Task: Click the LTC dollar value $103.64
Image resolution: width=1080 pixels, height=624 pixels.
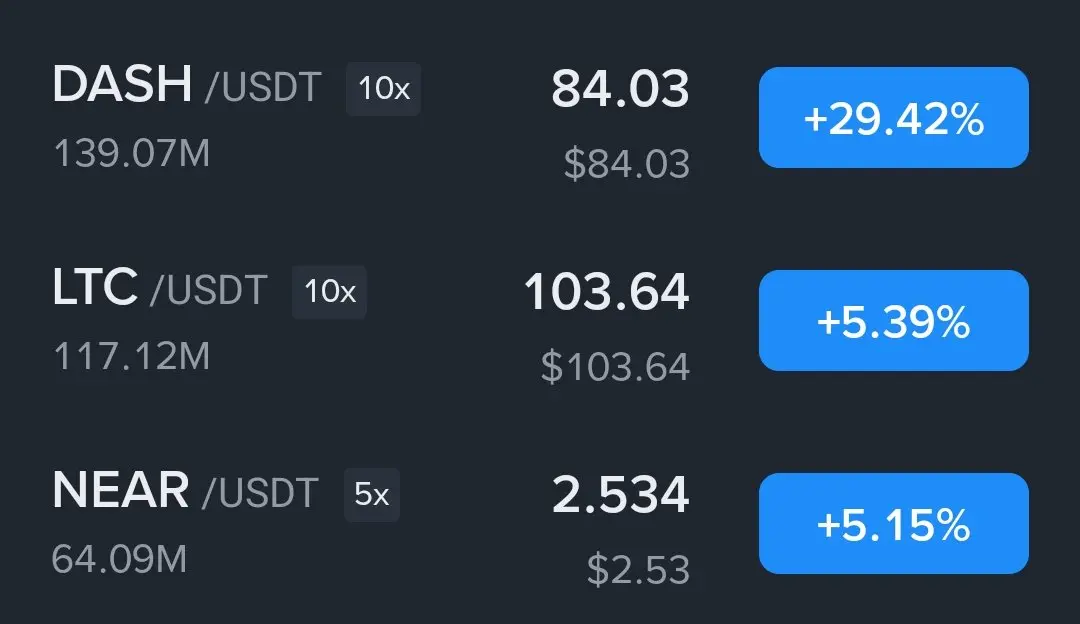Action: click(615, 366)
